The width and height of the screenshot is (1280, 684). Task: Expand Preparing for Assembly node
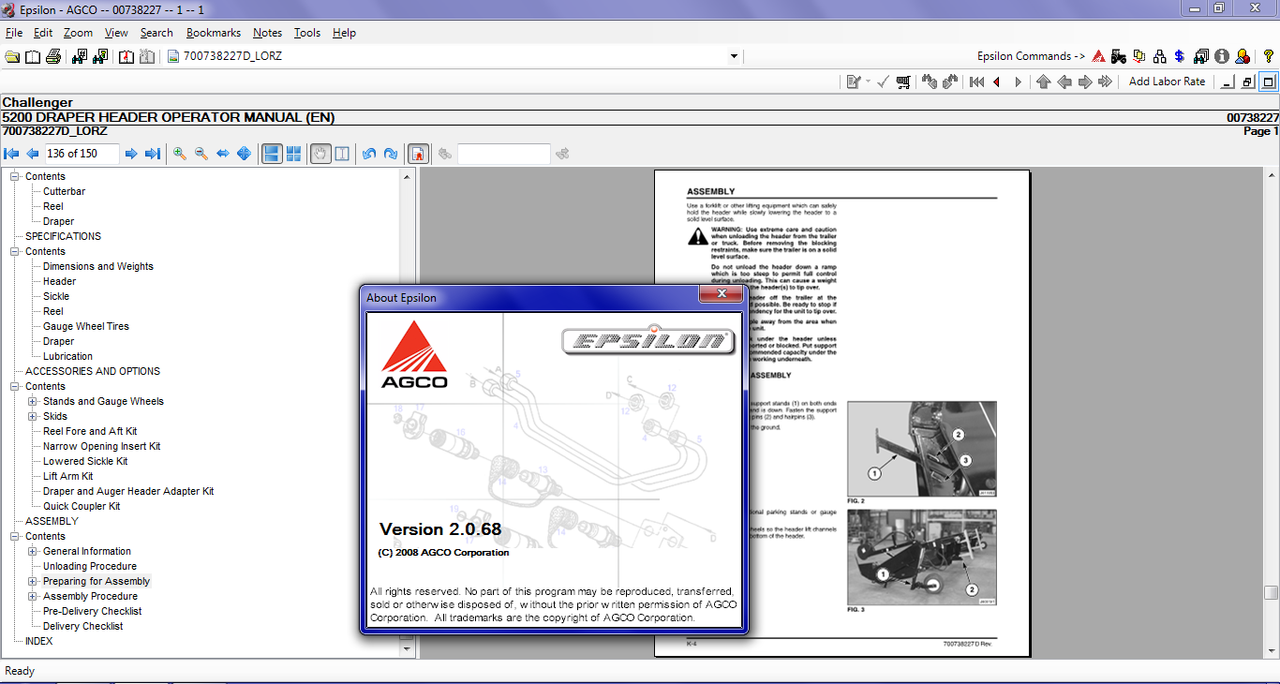click(x=33, y=581)
